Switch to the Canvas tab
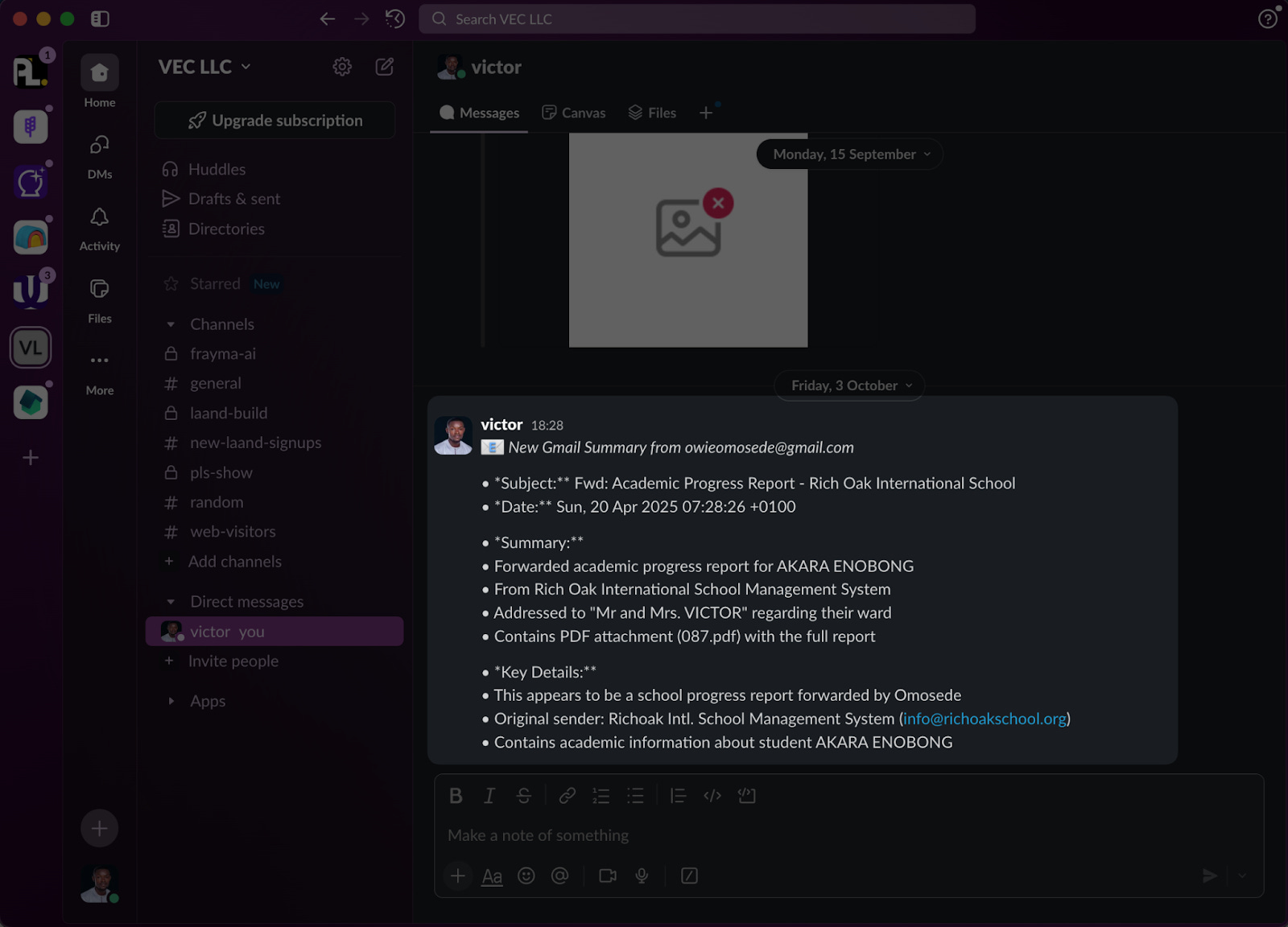The width and height of the screenshot is (1288, 927). pos(574,113)
